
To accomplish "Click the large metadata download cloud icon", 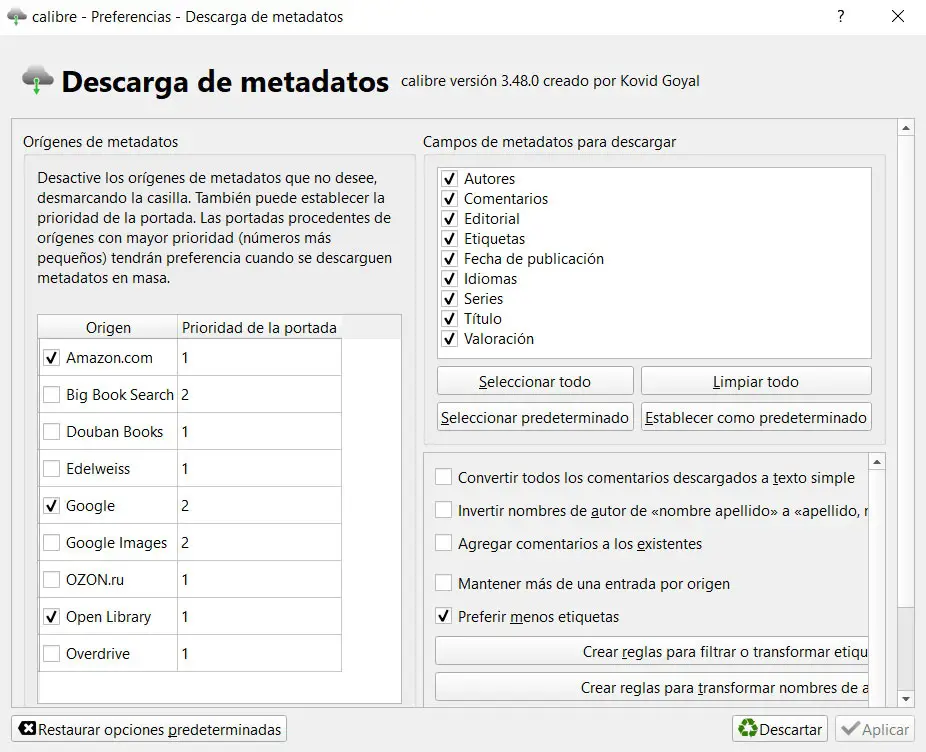I will pos(37,80).
